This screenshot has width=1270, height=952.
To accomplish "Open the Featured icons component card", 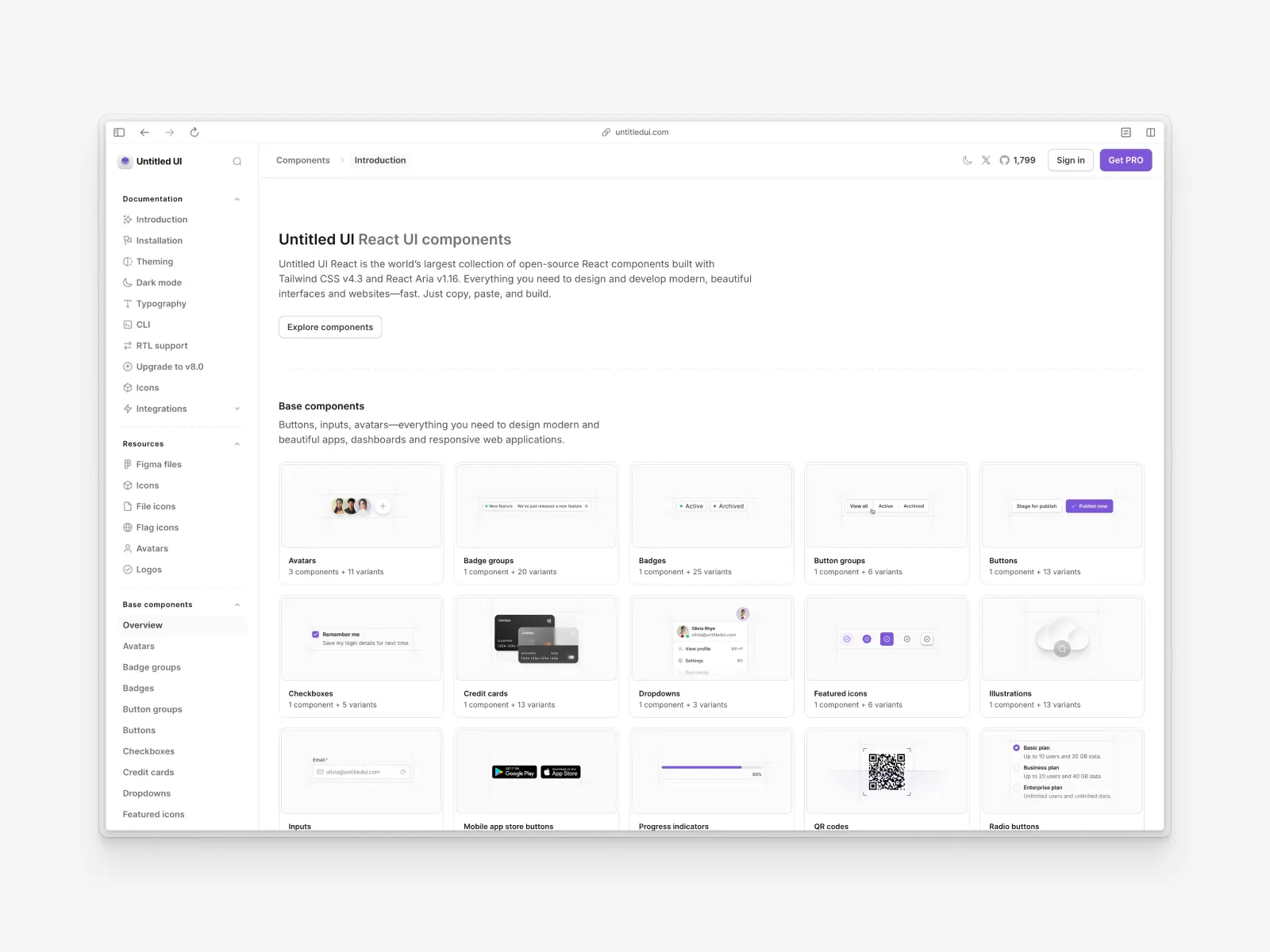I will (887, 657).
